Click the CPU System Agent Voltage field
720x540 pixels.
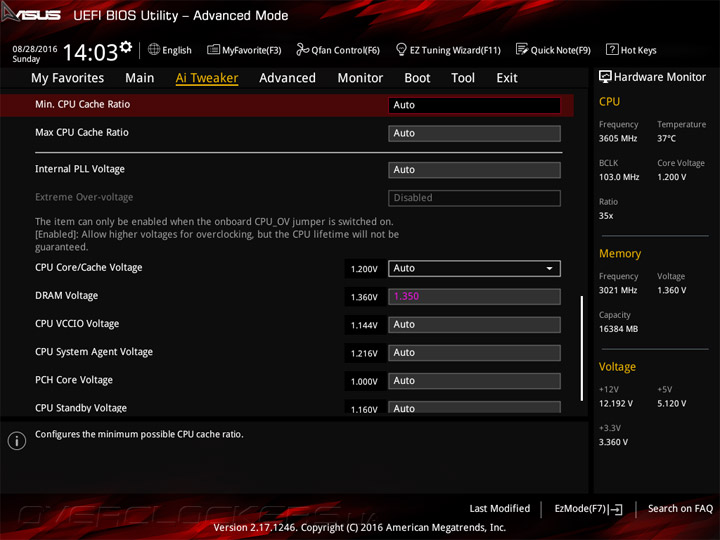pyautogui.click(x=474, y=353)
